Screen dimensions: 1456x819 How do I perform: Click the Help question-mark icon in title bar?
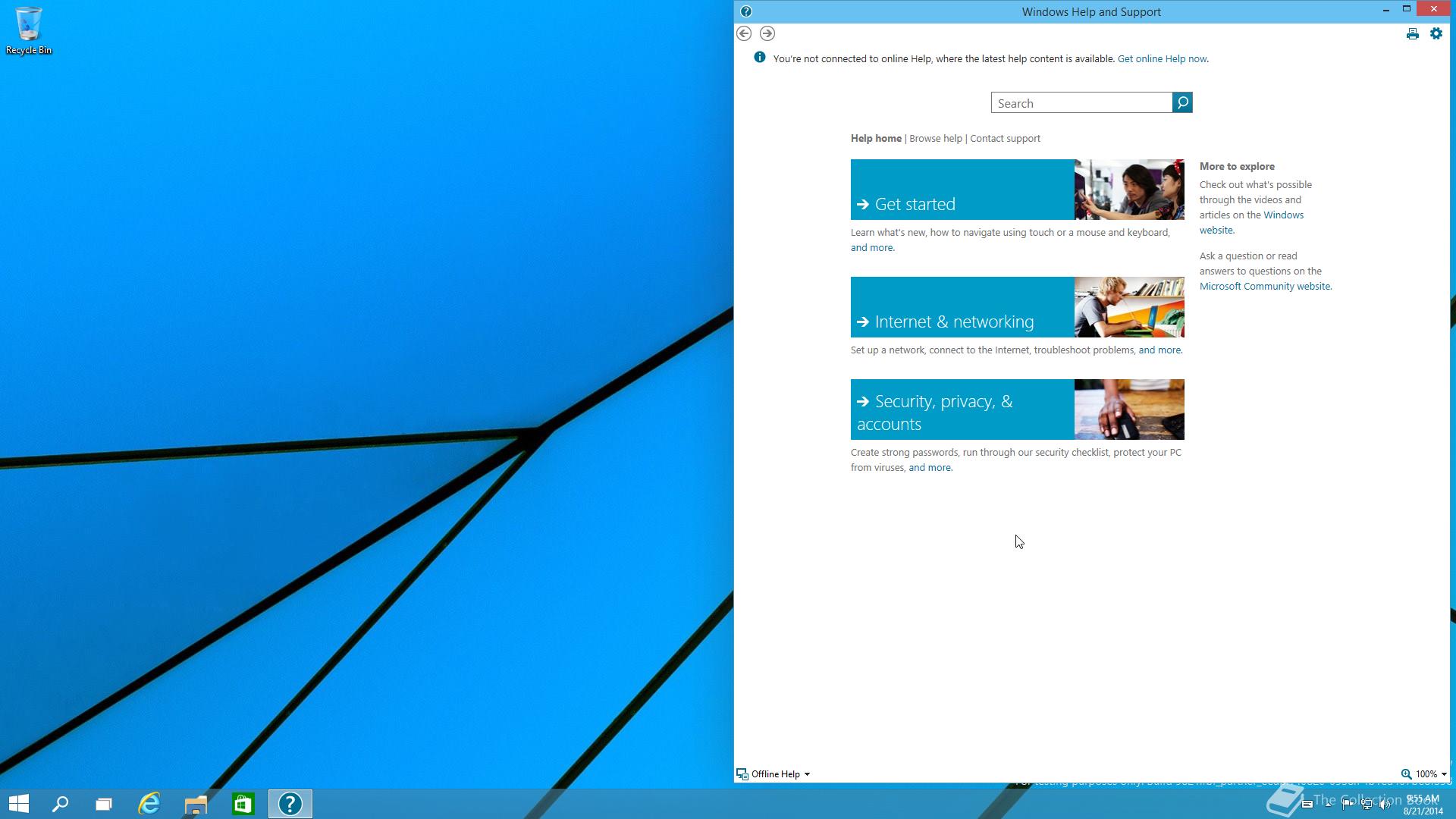(x=746, y=11)
